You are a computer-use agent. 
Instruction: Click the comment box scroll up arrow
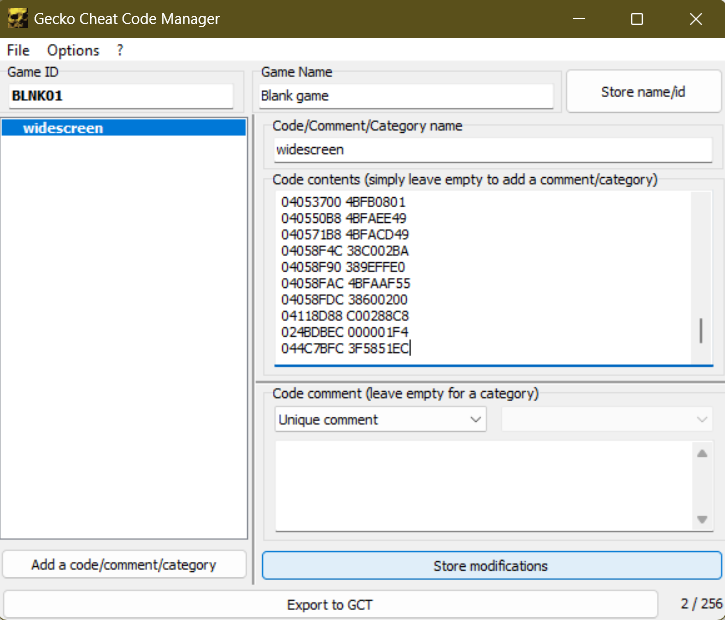coord(702,453)
